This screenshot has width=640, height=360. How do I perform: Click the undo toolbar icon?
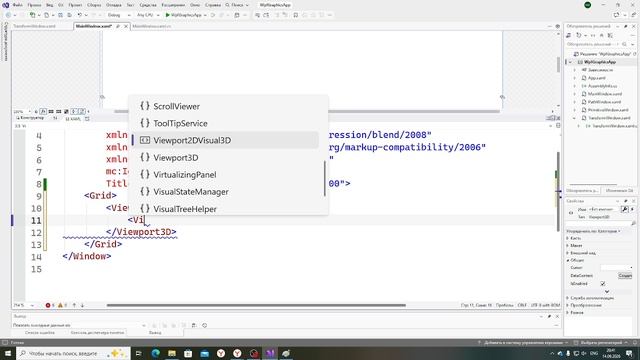80,15
